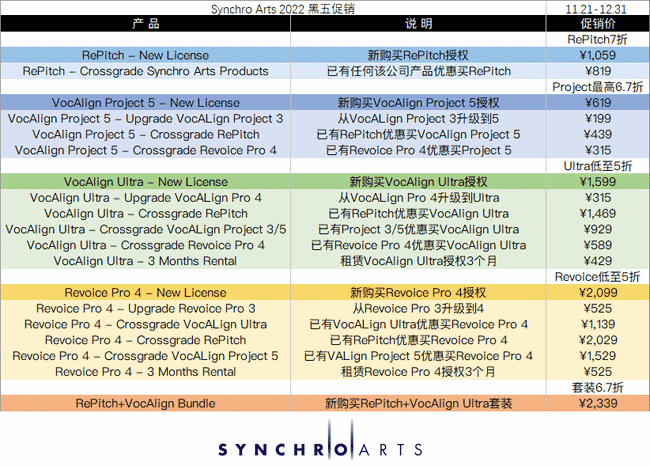
Task: Click the '促销价' column header
Action: tap(597, 23)
